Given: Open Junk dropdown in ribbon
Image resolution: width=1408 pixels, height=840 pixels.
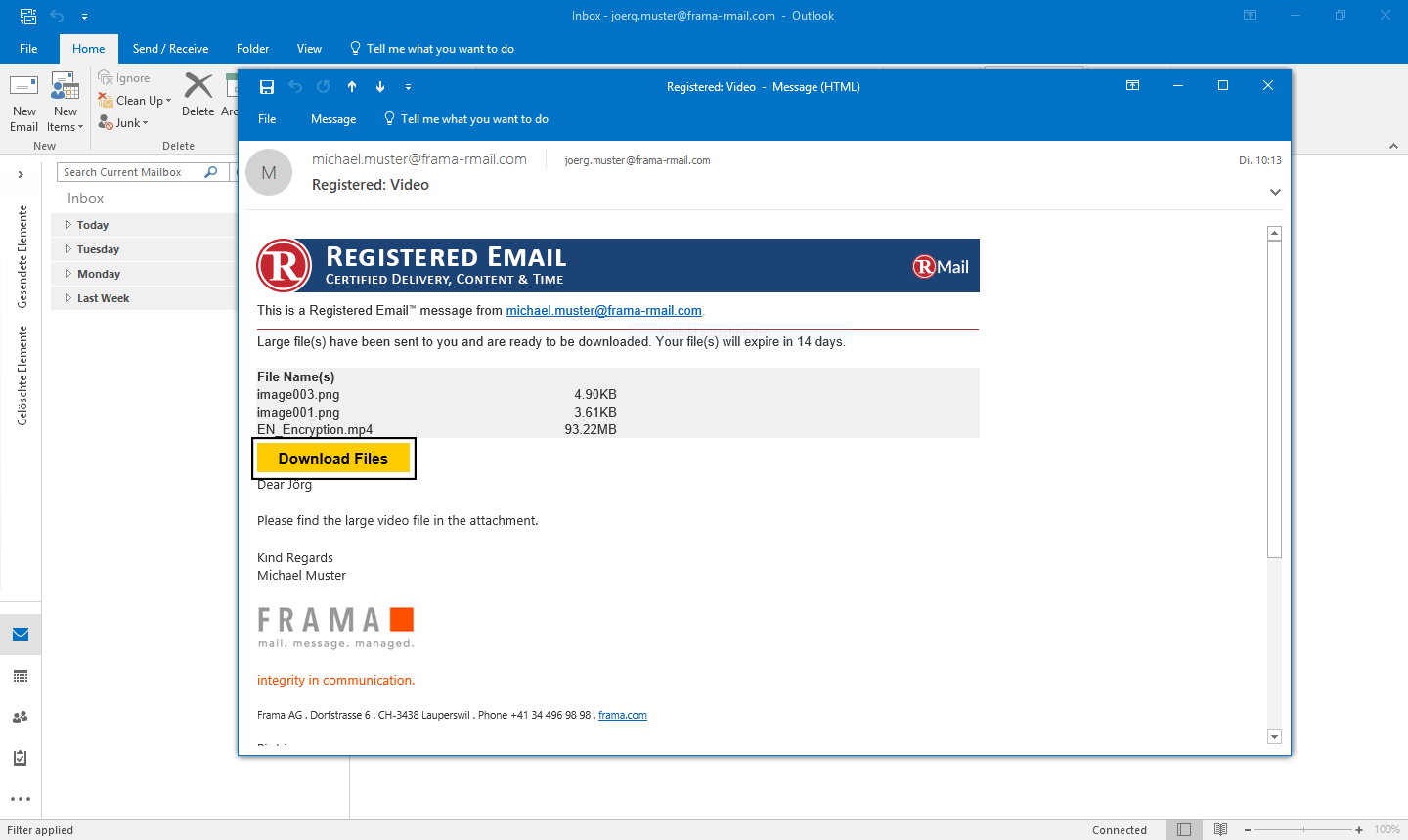Looking at the screenshot, I should click(123, 123).
